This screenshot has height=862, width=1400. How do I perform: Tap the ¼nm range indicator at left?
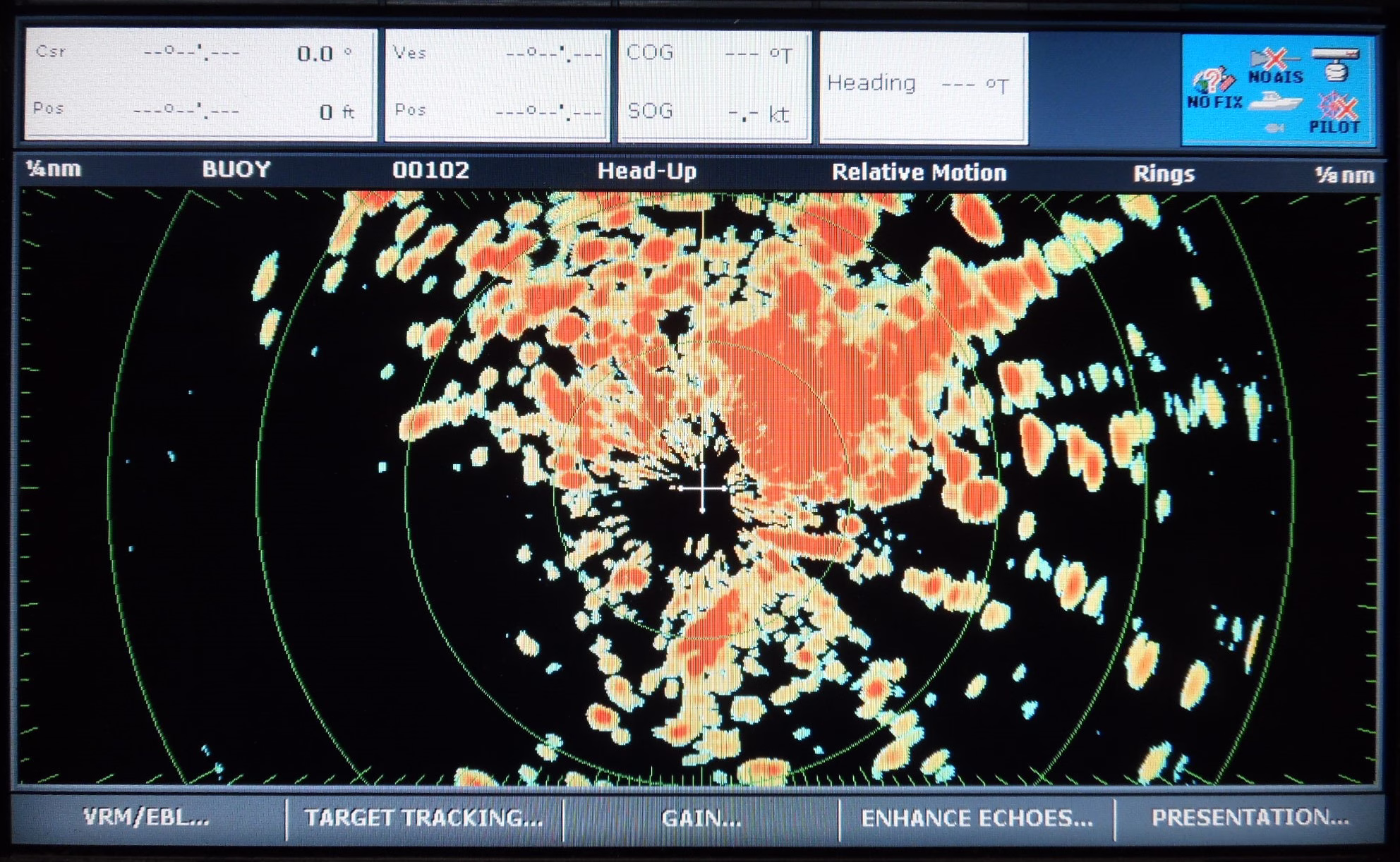click(x=54, y=169)
